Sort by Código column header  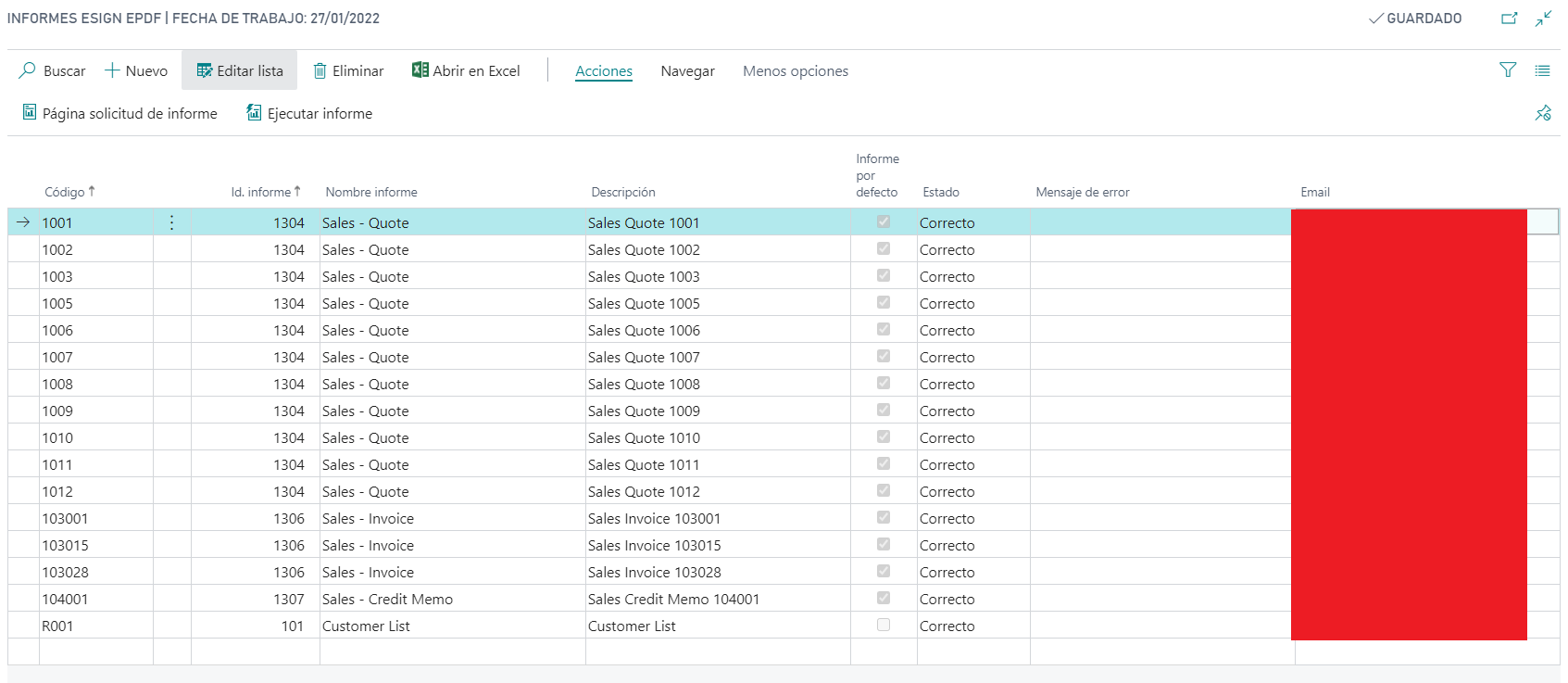pos(65,192)
